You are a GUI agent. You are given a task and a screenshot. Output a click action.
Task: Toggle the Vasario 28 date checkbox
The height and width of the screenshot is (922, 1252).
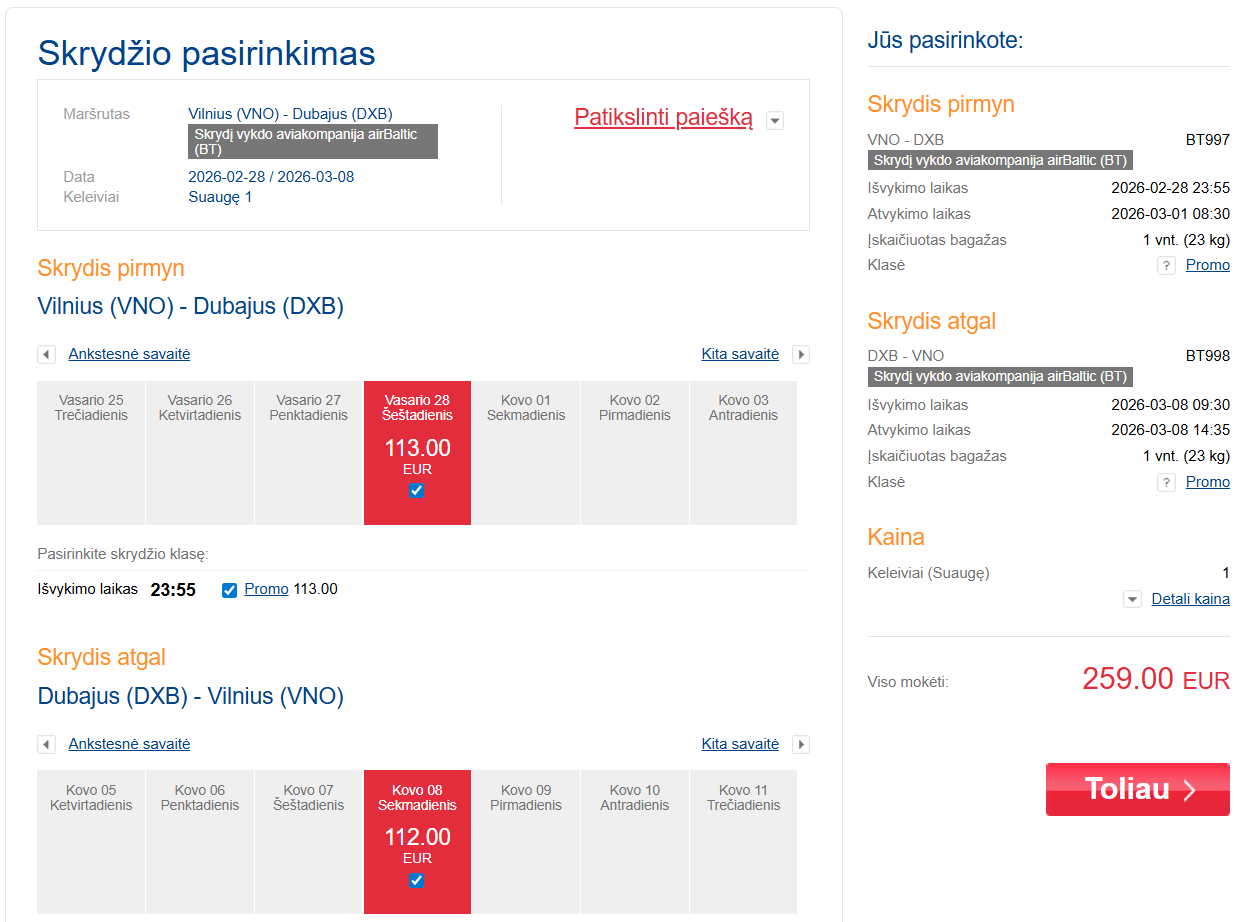417,491
